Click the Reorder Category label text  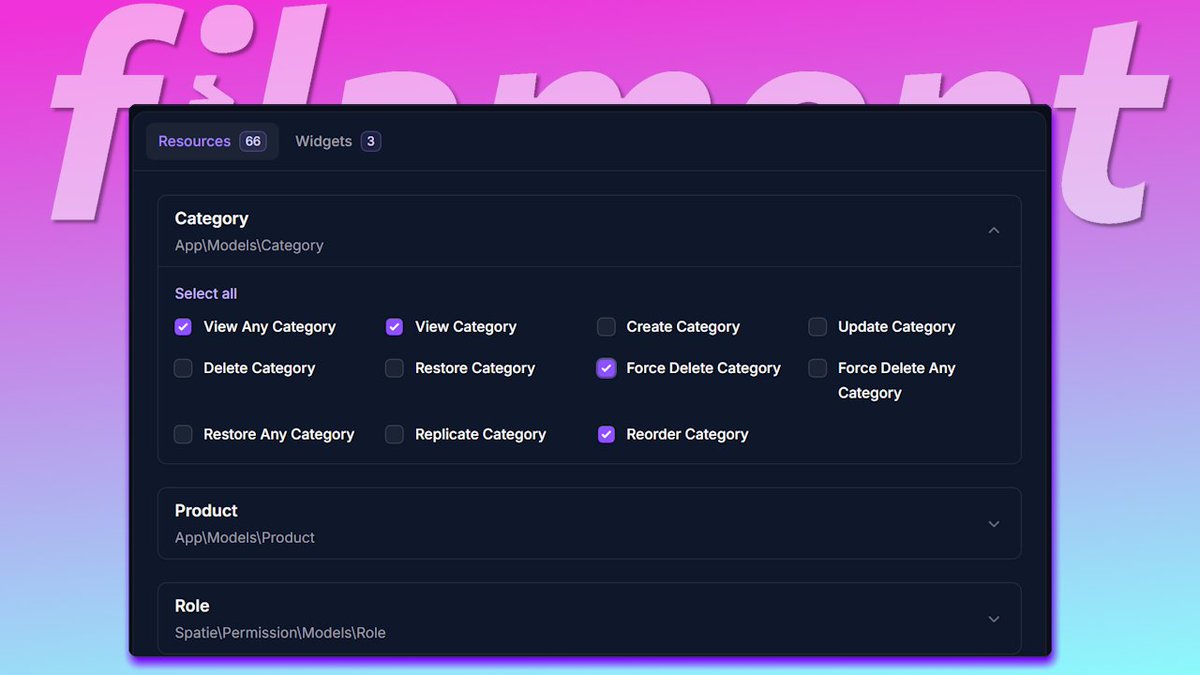[x=687, y=434]
